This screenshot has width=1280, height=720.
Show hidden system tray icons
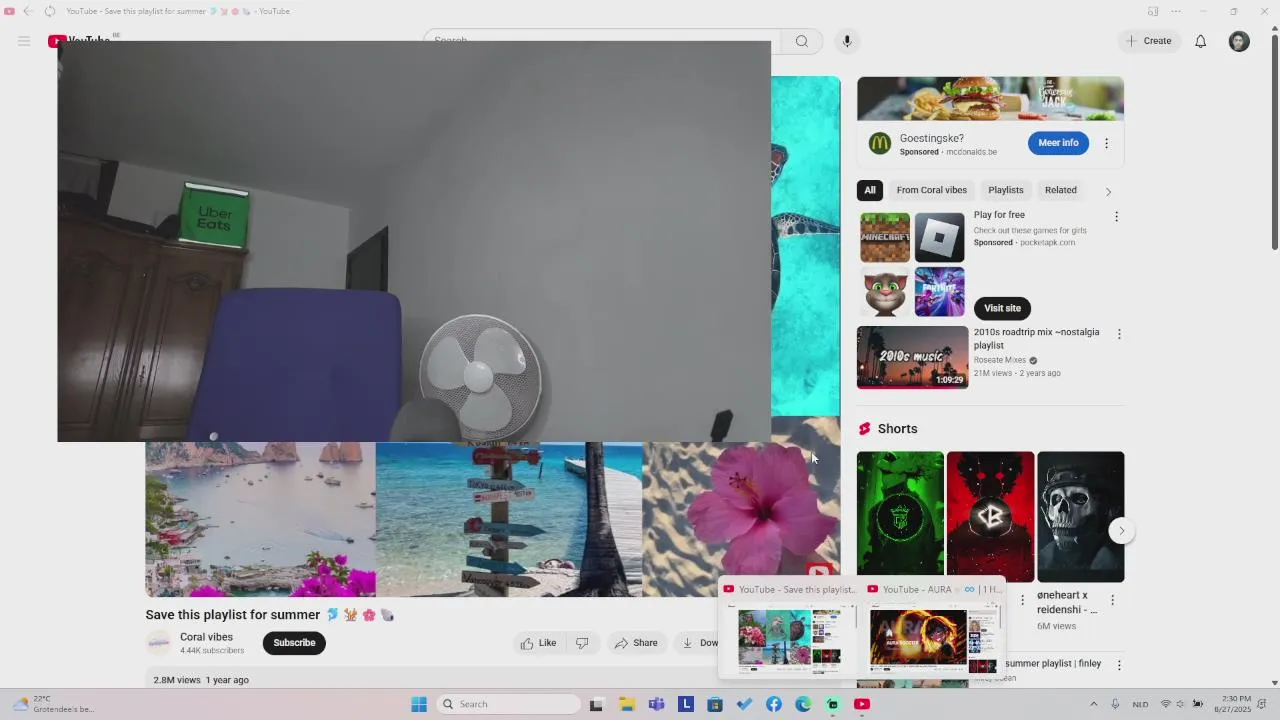[x=1093, y=704]
